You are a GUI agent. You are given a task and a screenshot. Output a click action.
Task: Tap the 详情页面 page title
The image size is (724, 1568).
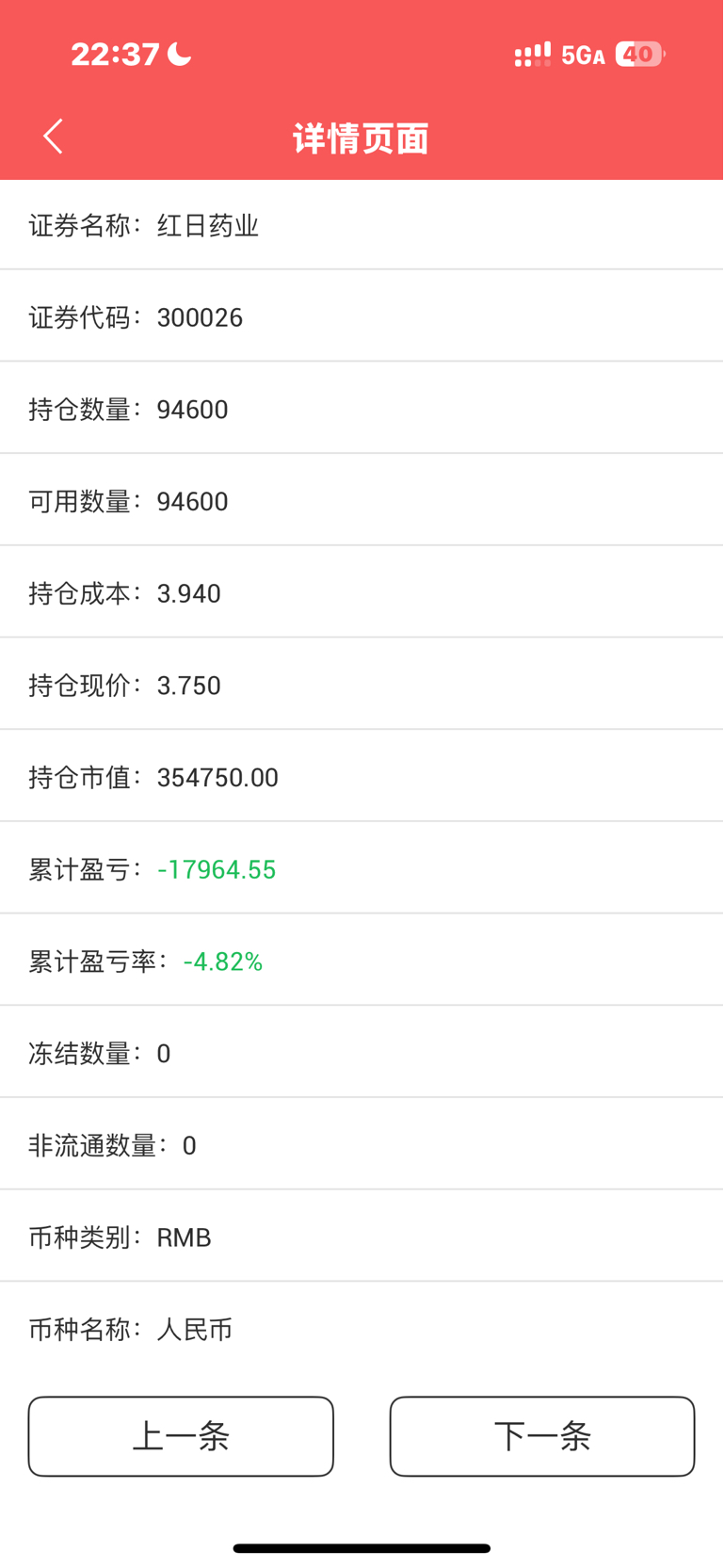pos(362,138)
